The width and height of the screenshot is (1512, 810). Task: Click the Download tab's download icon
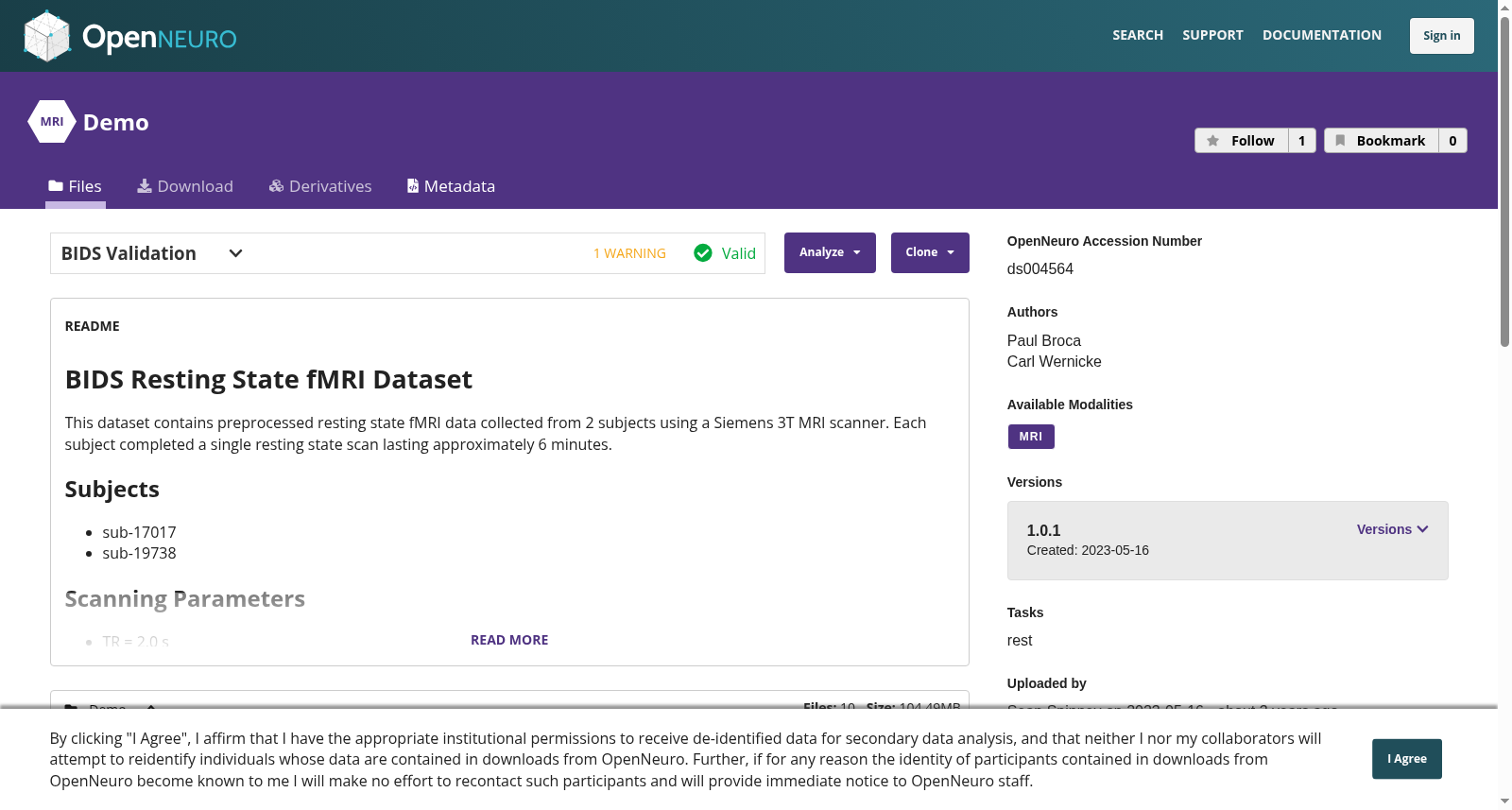[145, 186]
